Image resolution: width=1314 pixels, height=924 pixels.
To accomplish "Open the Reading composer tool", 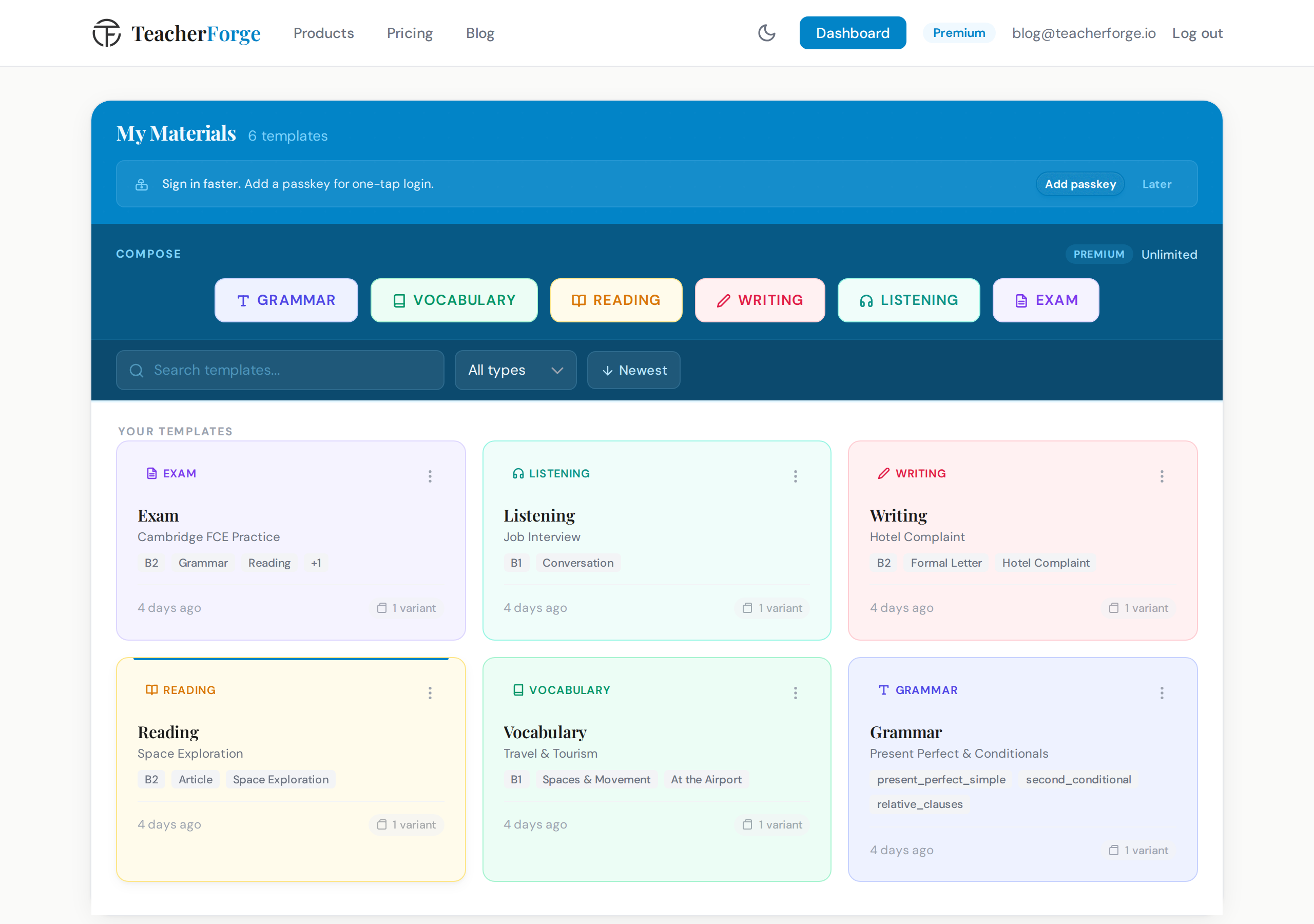I will pyautogui.click(x=616, y=300).
